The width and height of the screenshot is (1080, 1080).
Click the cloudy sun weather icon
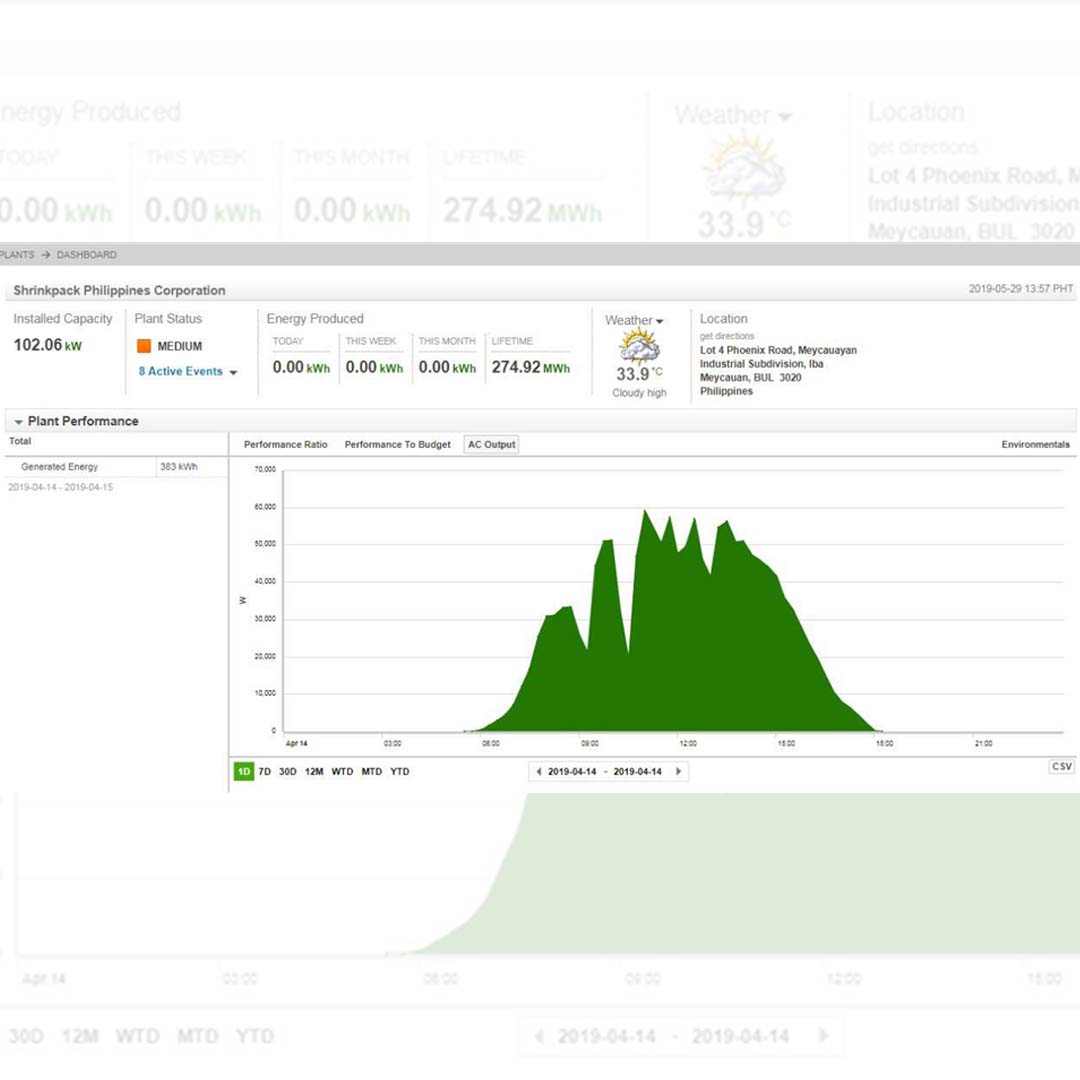tap(640, 346)
